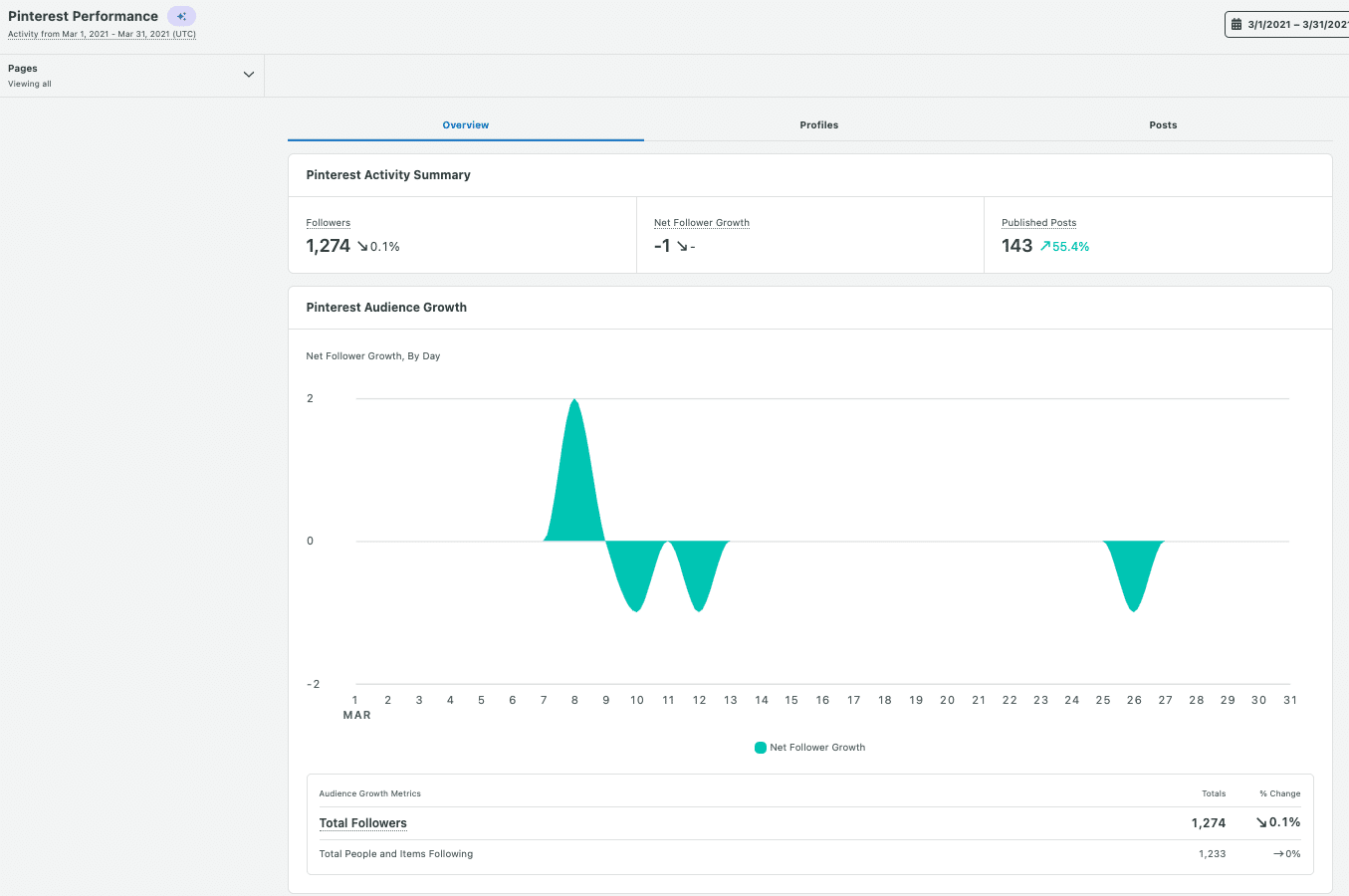1349x896 pixels.
Task: Select the Overview tab
Action: point(465,124)
